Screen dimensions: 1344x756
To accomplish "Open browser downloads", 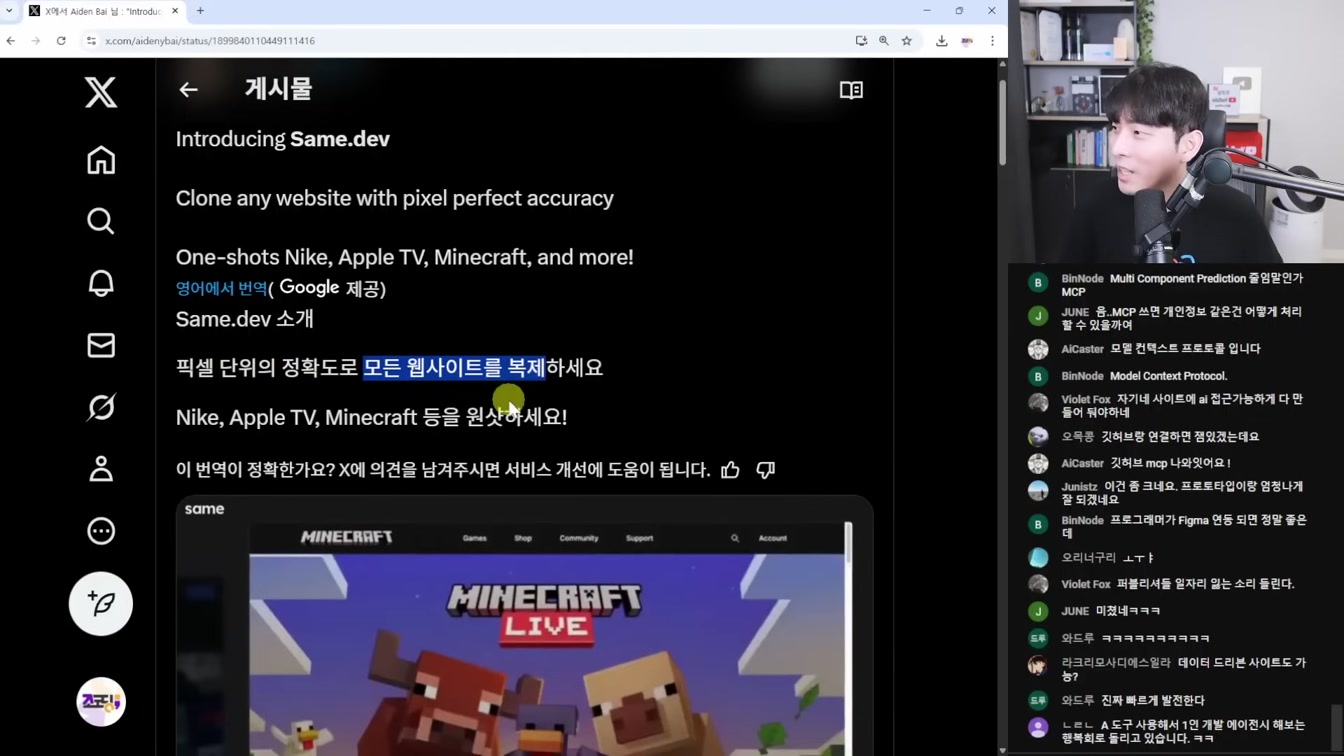I will pos(942,41).
